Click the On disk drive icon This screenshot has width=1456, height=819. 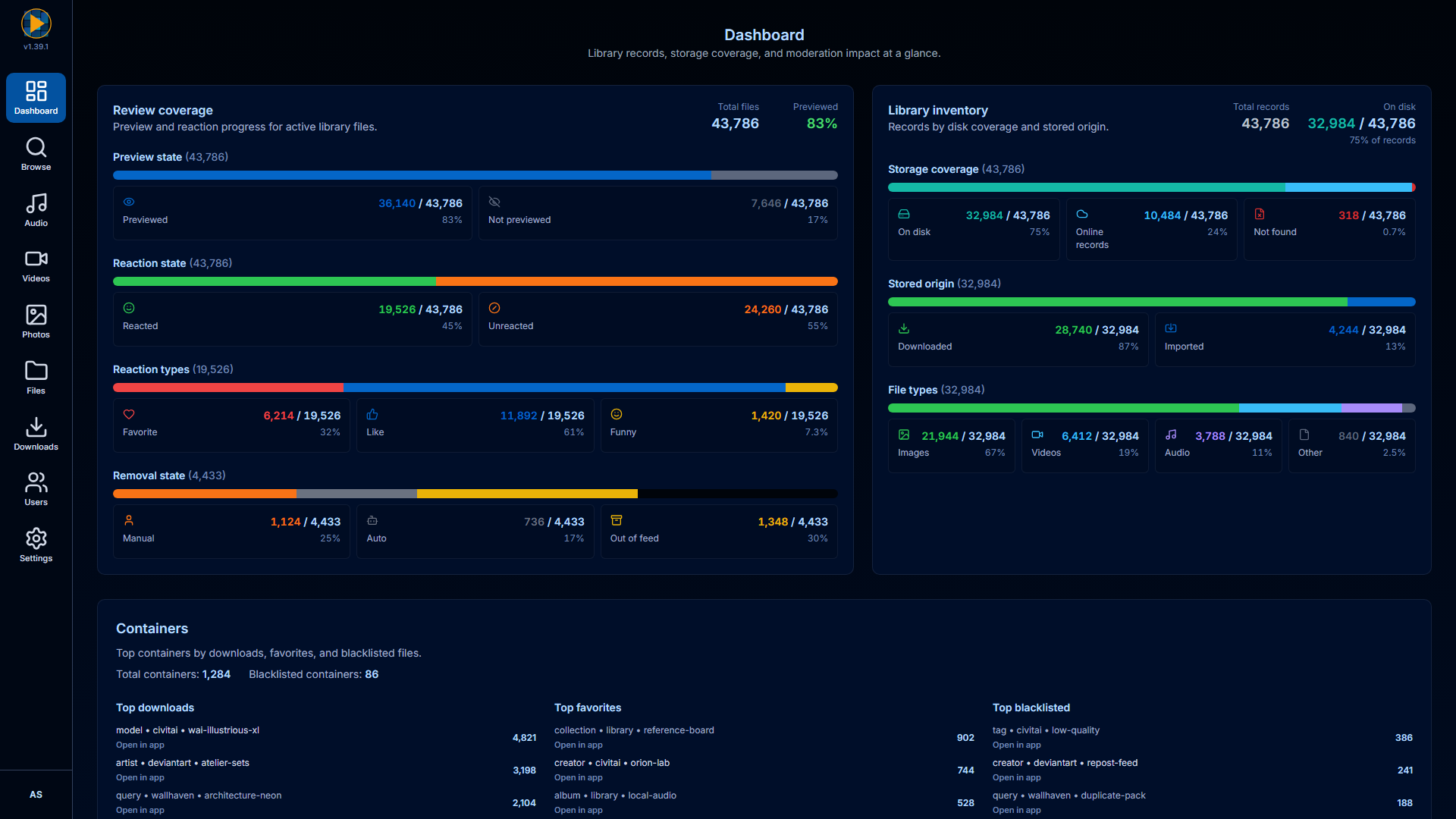click(904, 214)
